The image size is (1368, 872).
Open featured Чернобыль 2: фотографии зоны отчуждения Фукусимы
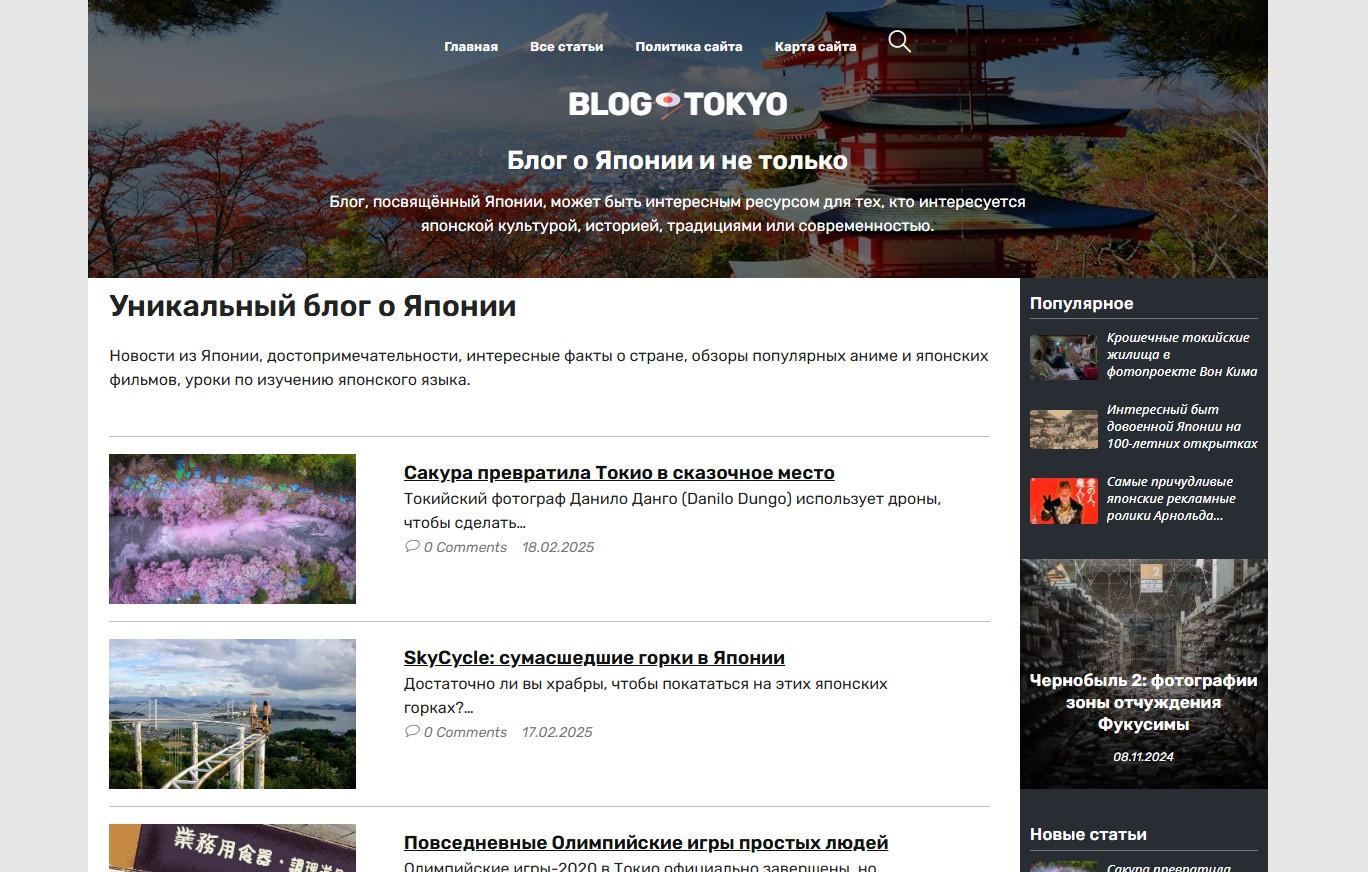tap(1144, 702)
